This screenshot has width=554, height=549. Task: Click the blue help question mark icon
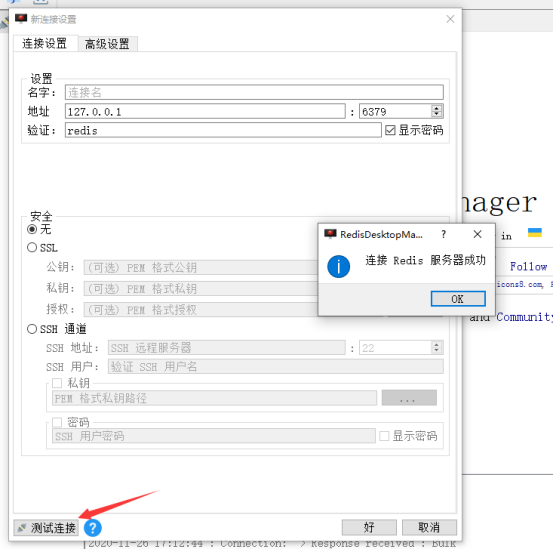click(93, 528)
